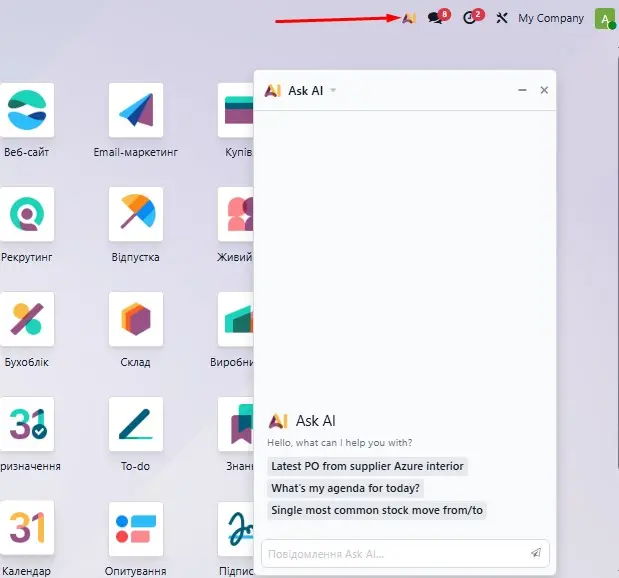Open the Веб-сайт app
Viewport: 619px width, 578px height.
27,110
